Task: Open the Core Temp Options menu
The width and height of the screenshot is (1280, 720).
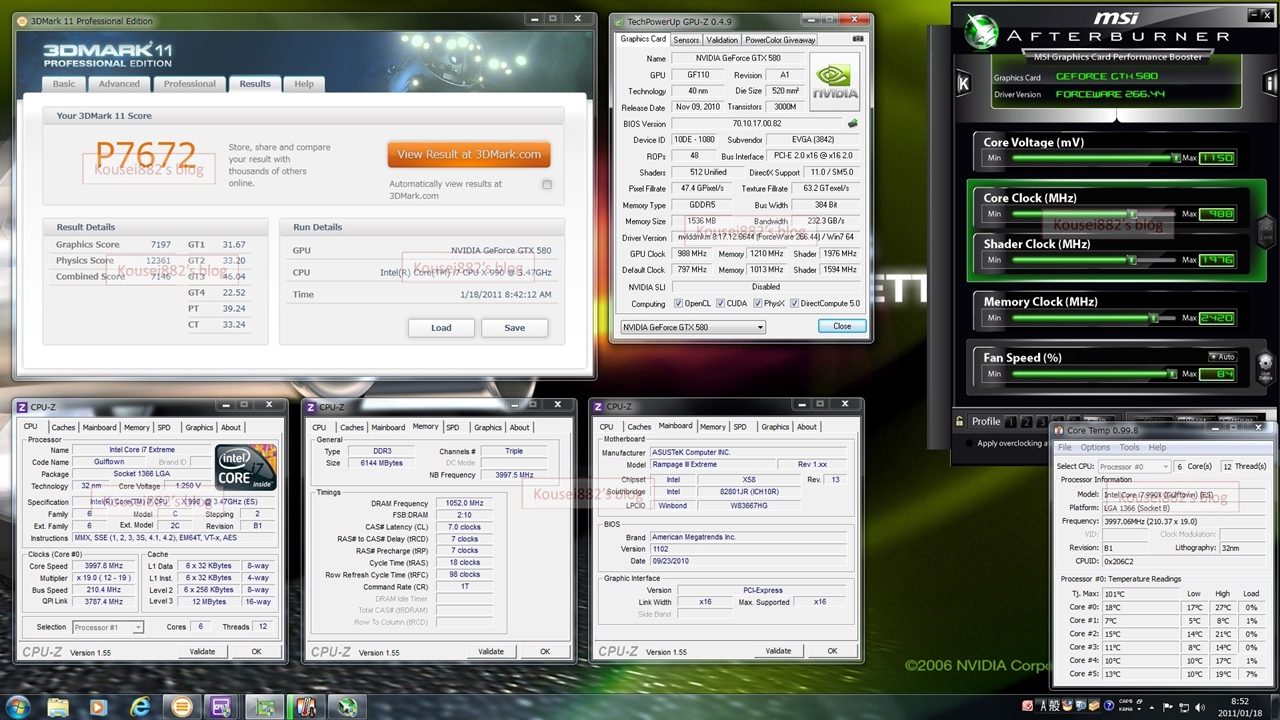Action: [x=1095, y=447]
